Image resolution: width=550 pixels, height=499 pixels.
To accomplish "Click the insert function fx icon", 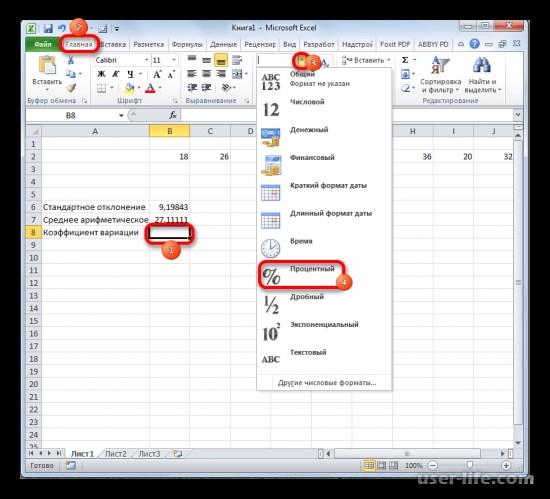I will tap(173, 115).
